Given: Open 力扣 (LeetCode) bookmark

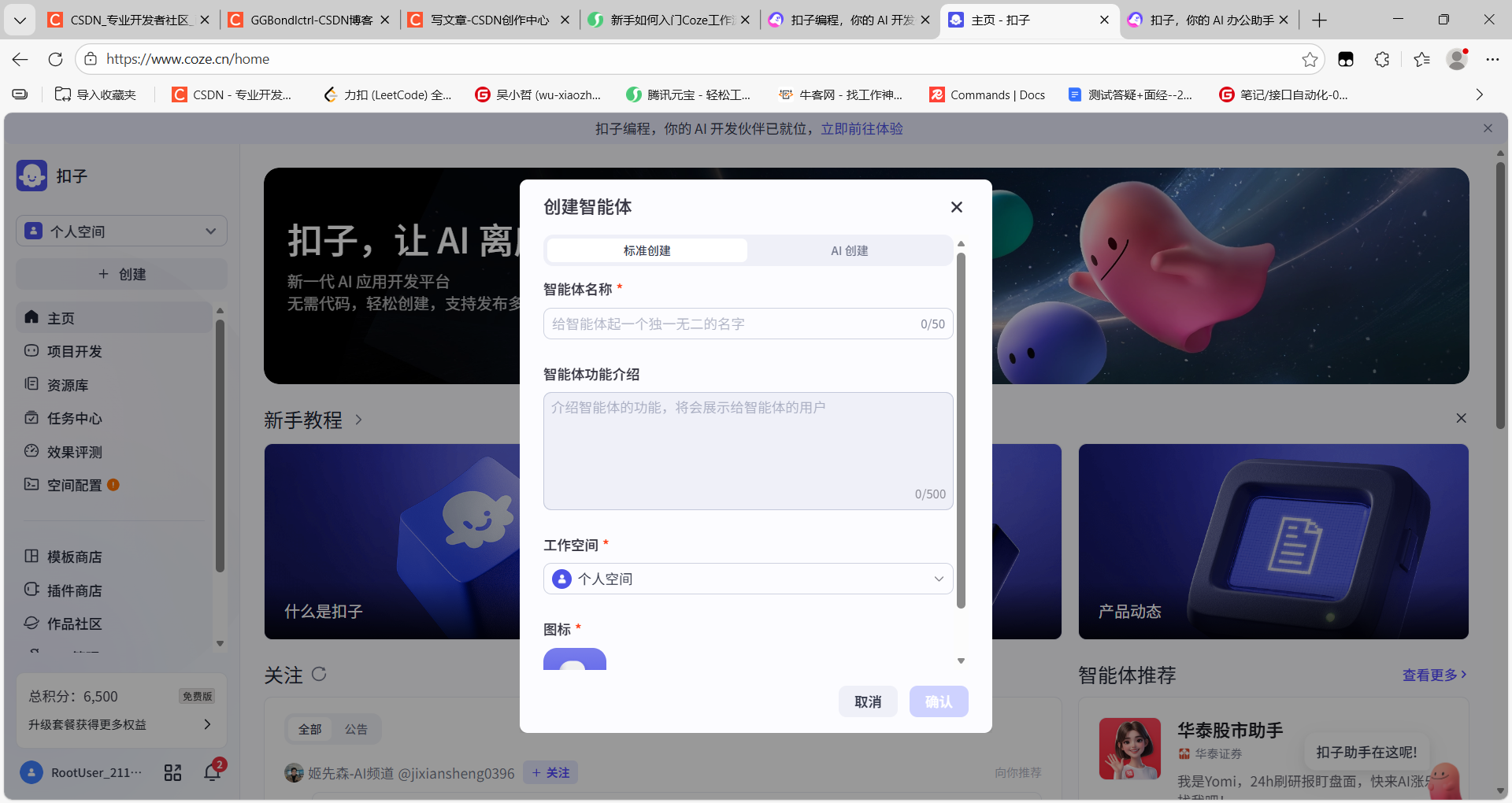Looking at the screenshot, I should (x=387, y=94).
